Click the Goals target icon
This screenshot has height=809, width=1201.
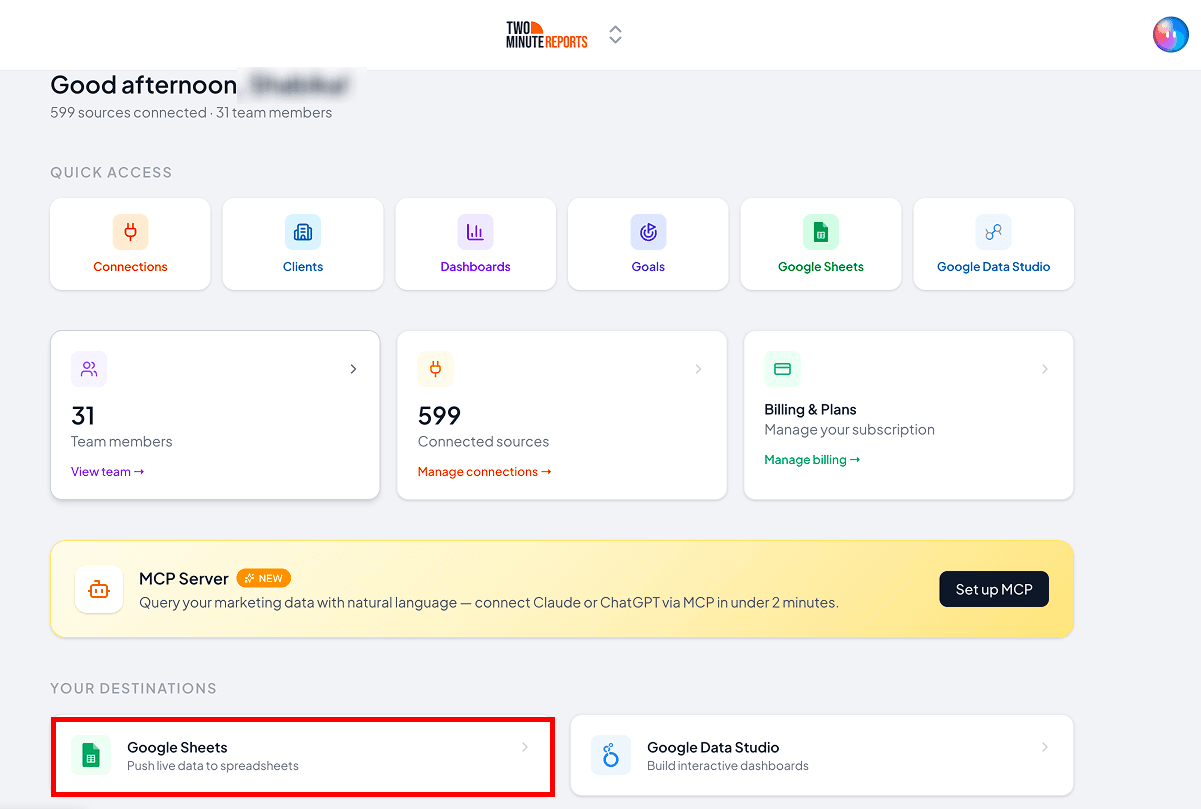pos(648,232)
